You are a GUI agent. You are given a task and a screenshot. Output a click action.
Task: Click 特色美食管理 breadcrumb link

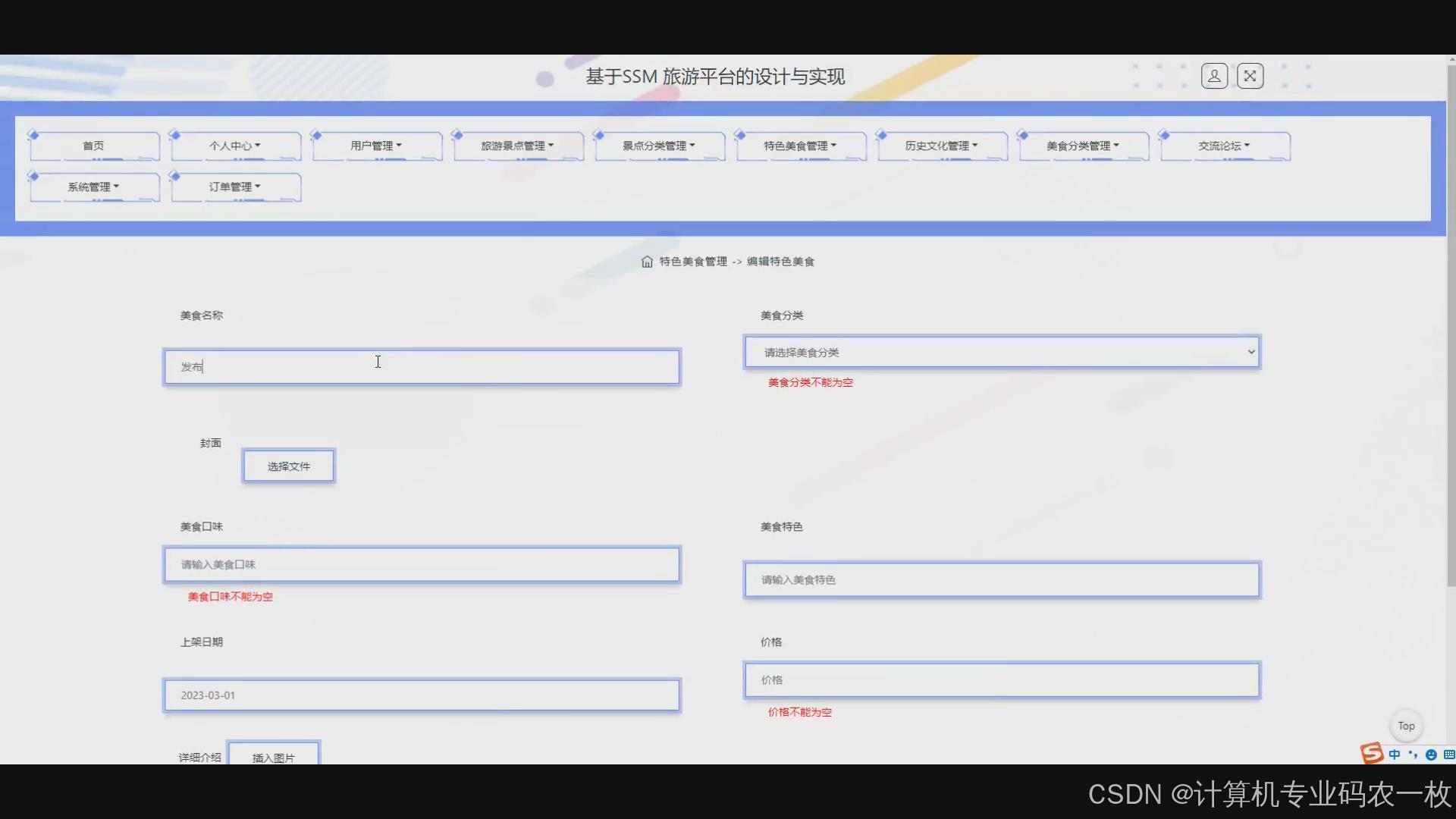tap(693, 262)
